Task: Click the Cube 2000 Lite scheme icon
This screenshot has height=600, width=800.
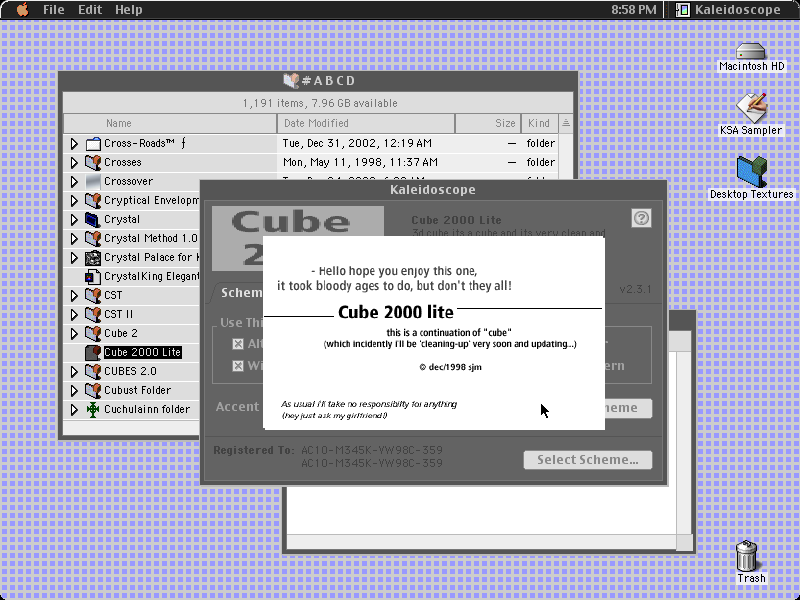Action: click(x=93, y=353)
